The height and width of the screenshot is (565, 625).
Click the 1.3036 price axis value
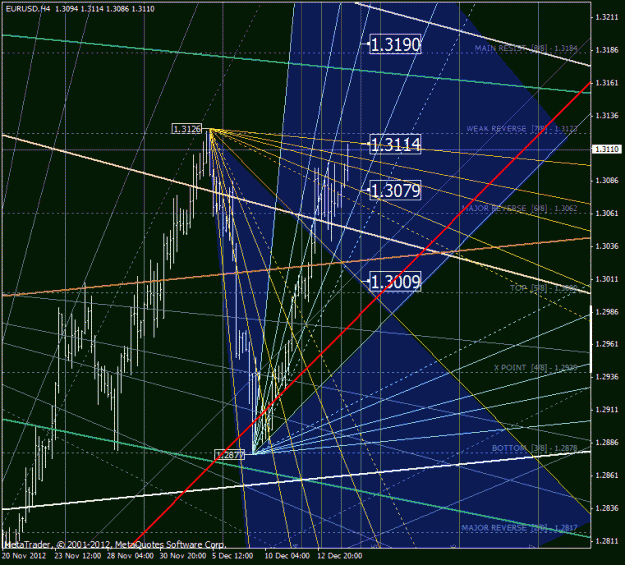(607, 246)
